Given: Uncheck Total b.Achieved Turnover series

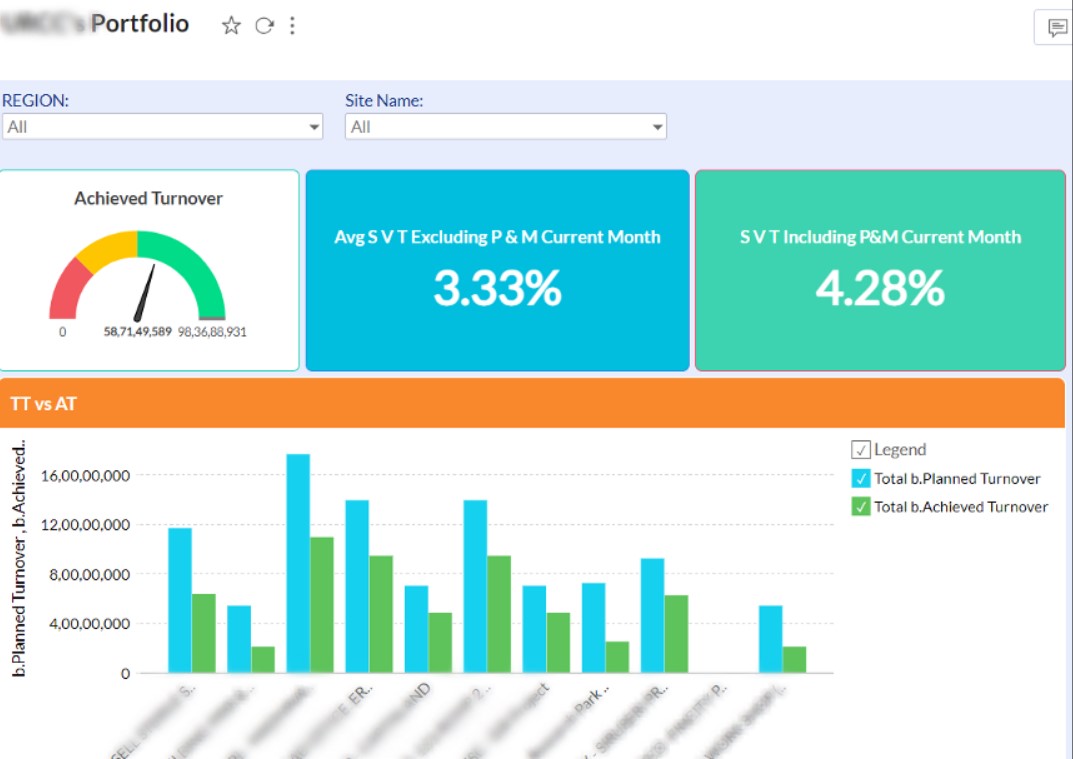Looking at the screenshot, I should click(x=860, y=507).
